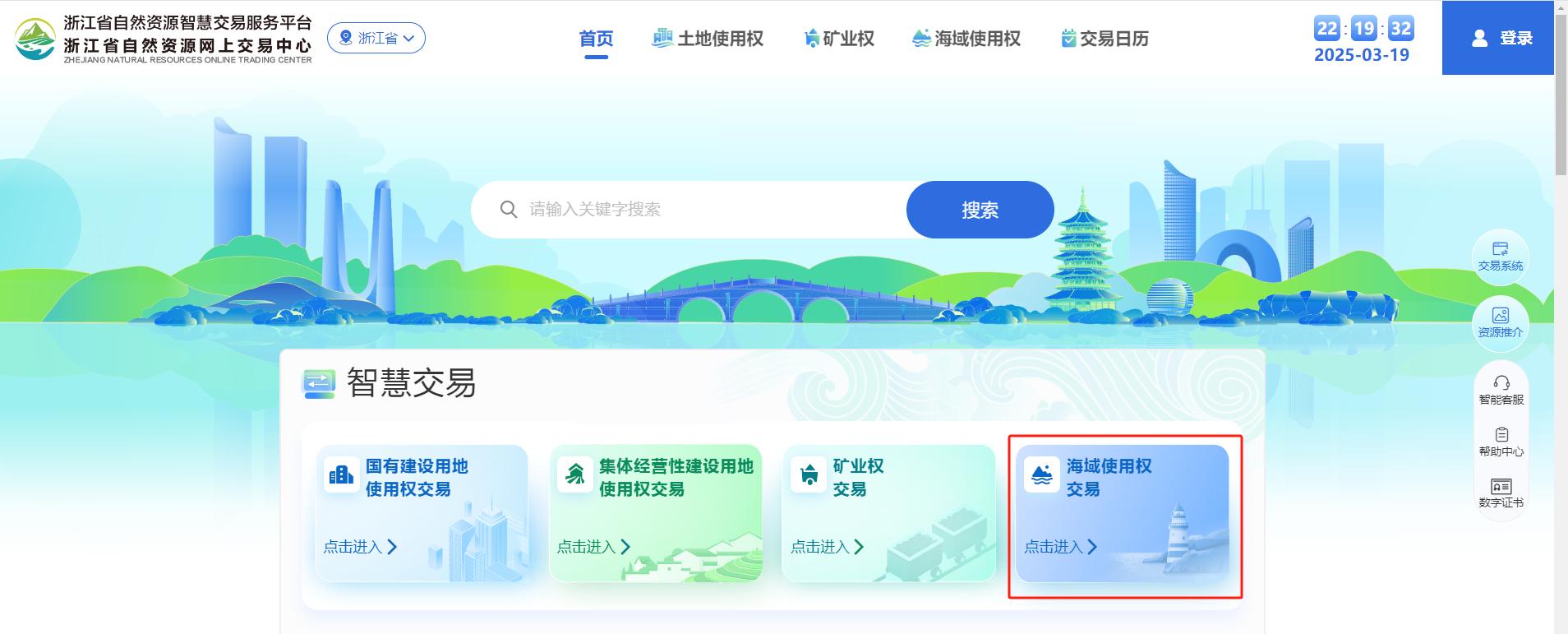This screenshot has width=1568, height=634.
Task: Open 帮助中心 clipboard icon
Action: (x=1501, y=434)
